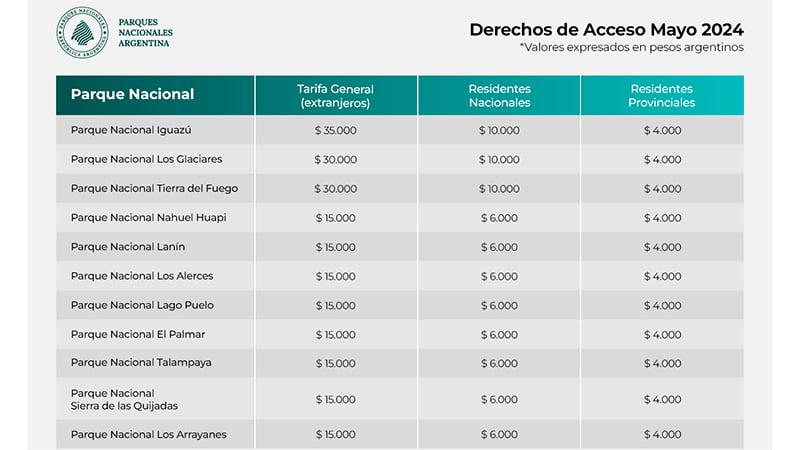Select the Residentes Nacionales column header
800x450 pixels.
[499, 95]
